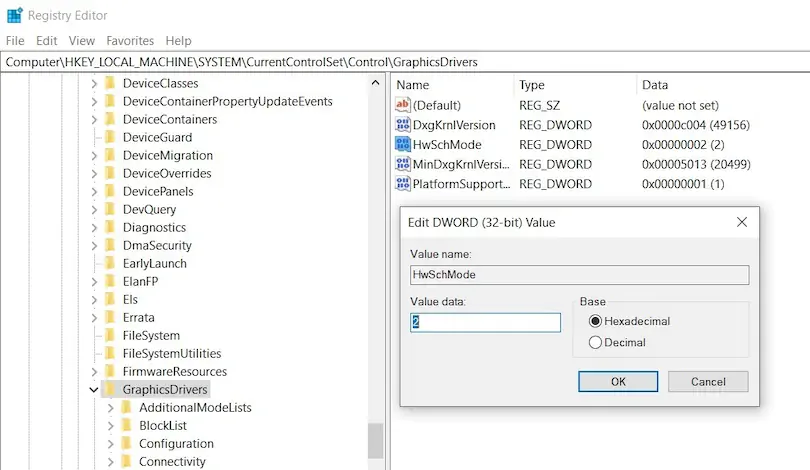Image resolution: width=810 pixels, height=470 pixels.
Task: Click the MinDxgKrnlVersi... DWORD icon
Action: coord(402,164)
